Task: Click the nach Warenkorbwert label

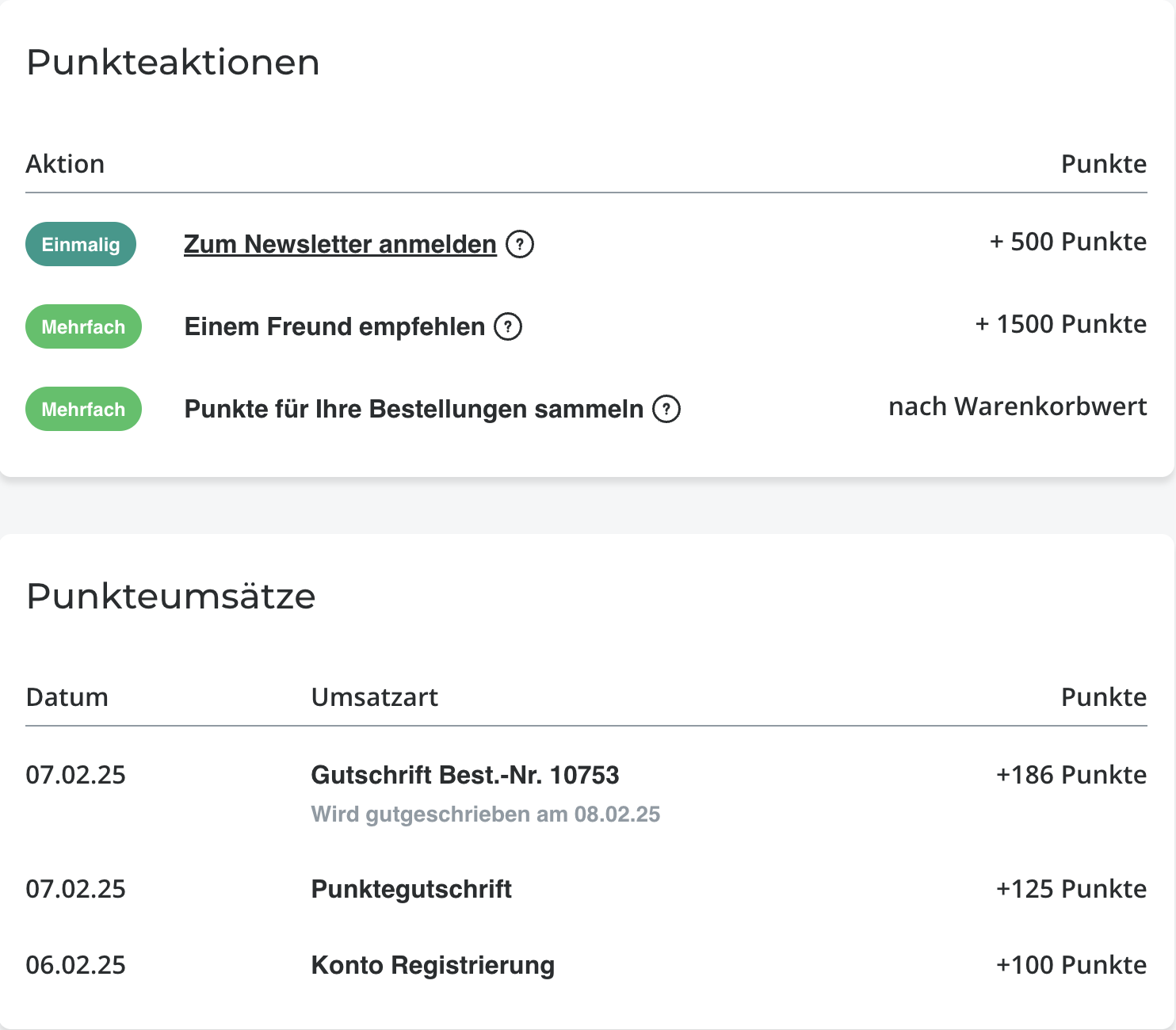Action: [x=1018, y=406]
